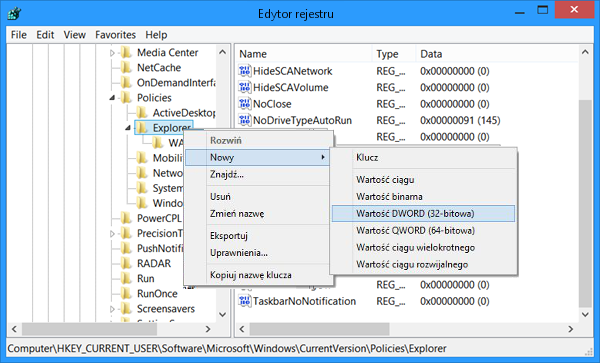Viewport: 600px width, 363px height.
Task: Select the HideSCAVolume value name
Action: (291, 88)
